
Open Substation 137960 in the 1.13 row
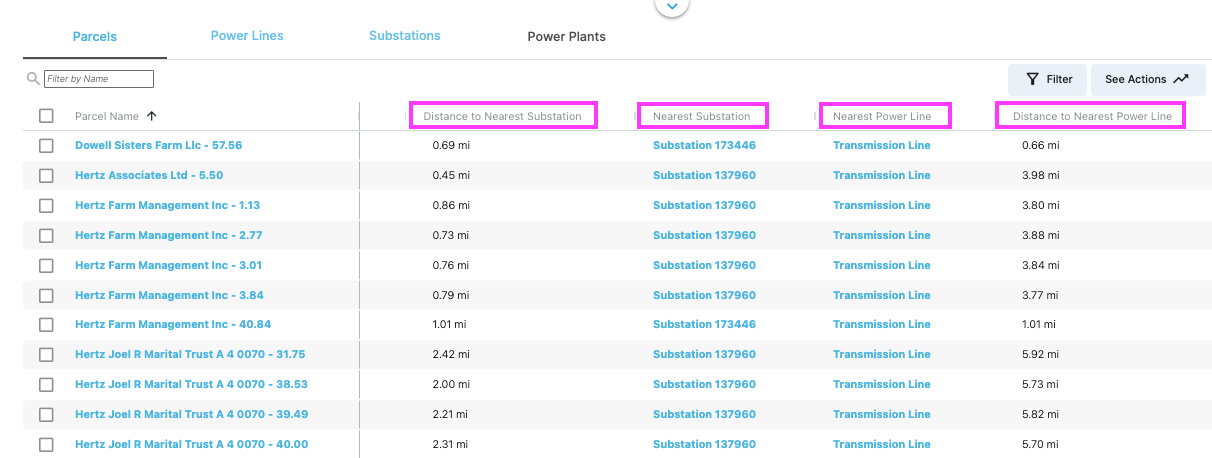[704, 206]
